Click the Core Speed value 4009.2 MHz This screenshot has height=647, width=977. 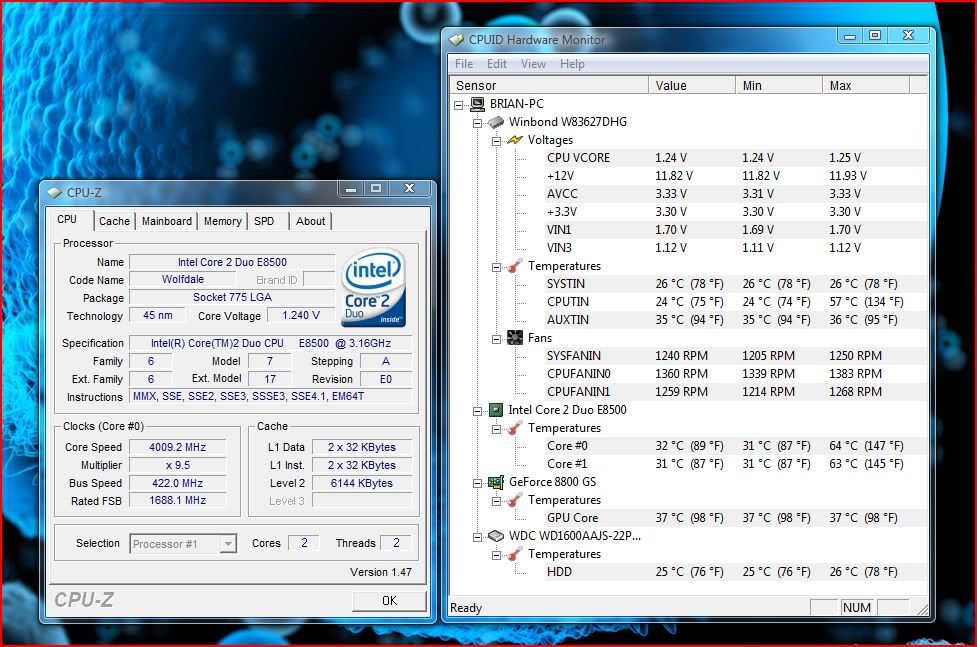point(178,448)
